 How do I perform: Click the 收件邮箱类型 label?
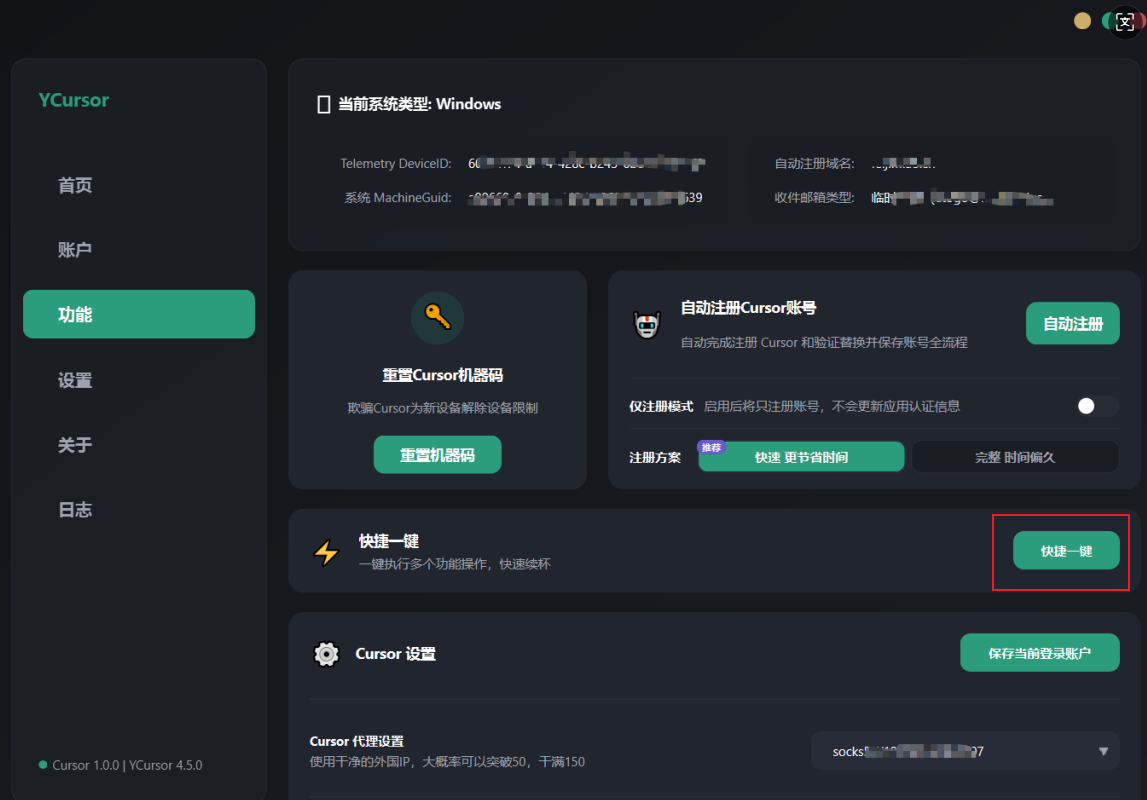[x=814, y=198]
